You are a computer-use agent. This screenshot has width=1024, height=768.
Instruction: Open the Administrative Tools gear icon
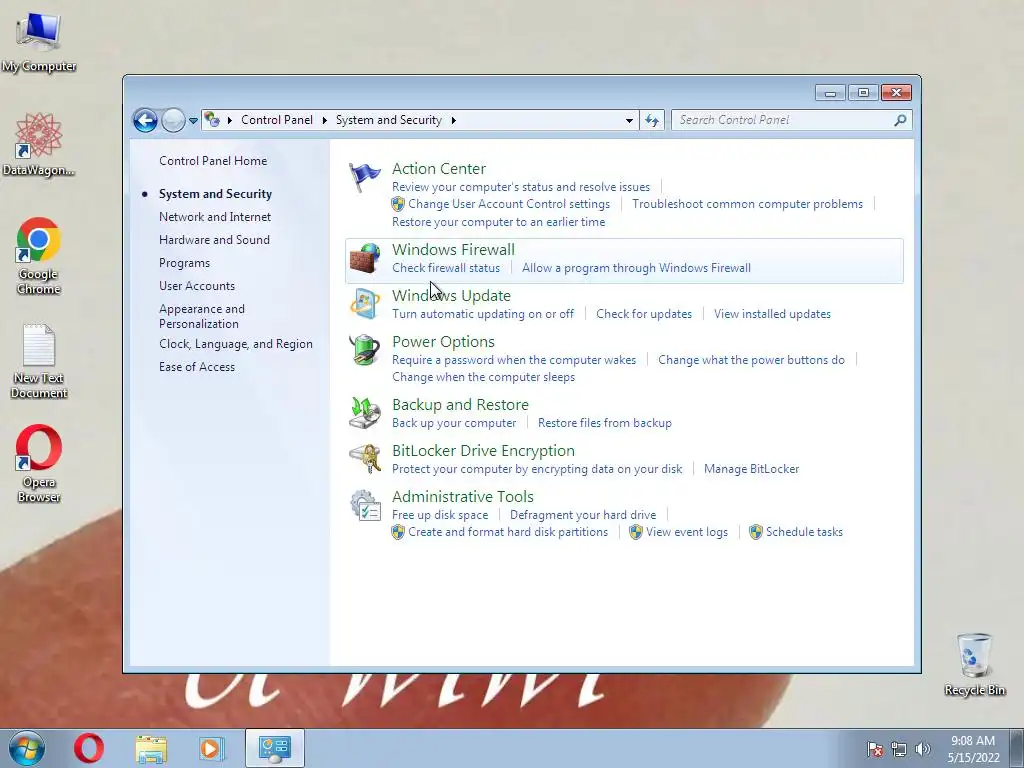(x=364, y=505)
